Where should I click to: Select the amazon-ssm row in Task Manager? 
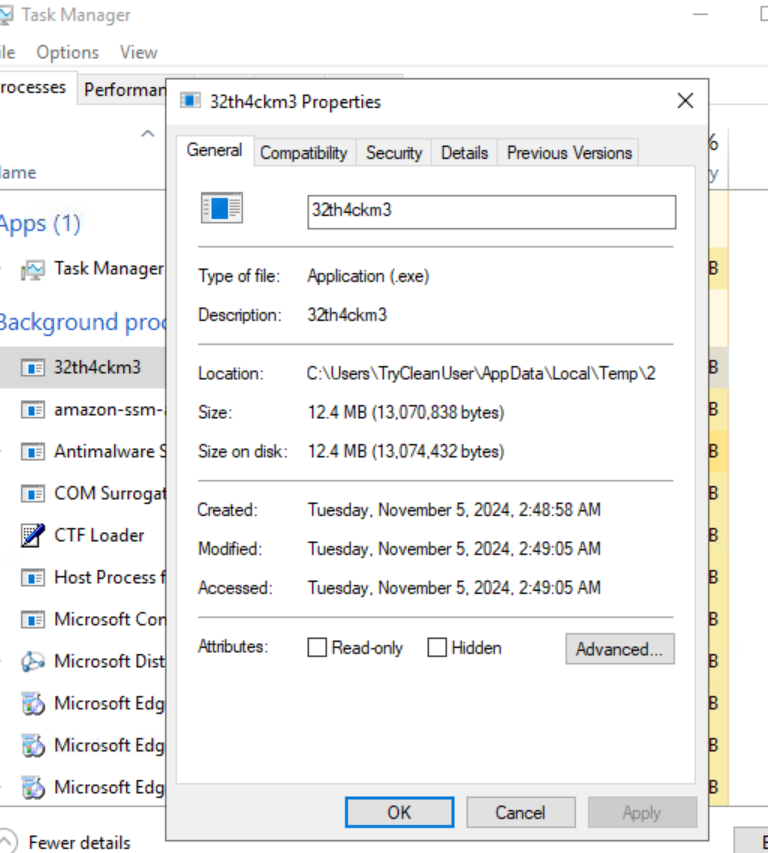point(83,410)
